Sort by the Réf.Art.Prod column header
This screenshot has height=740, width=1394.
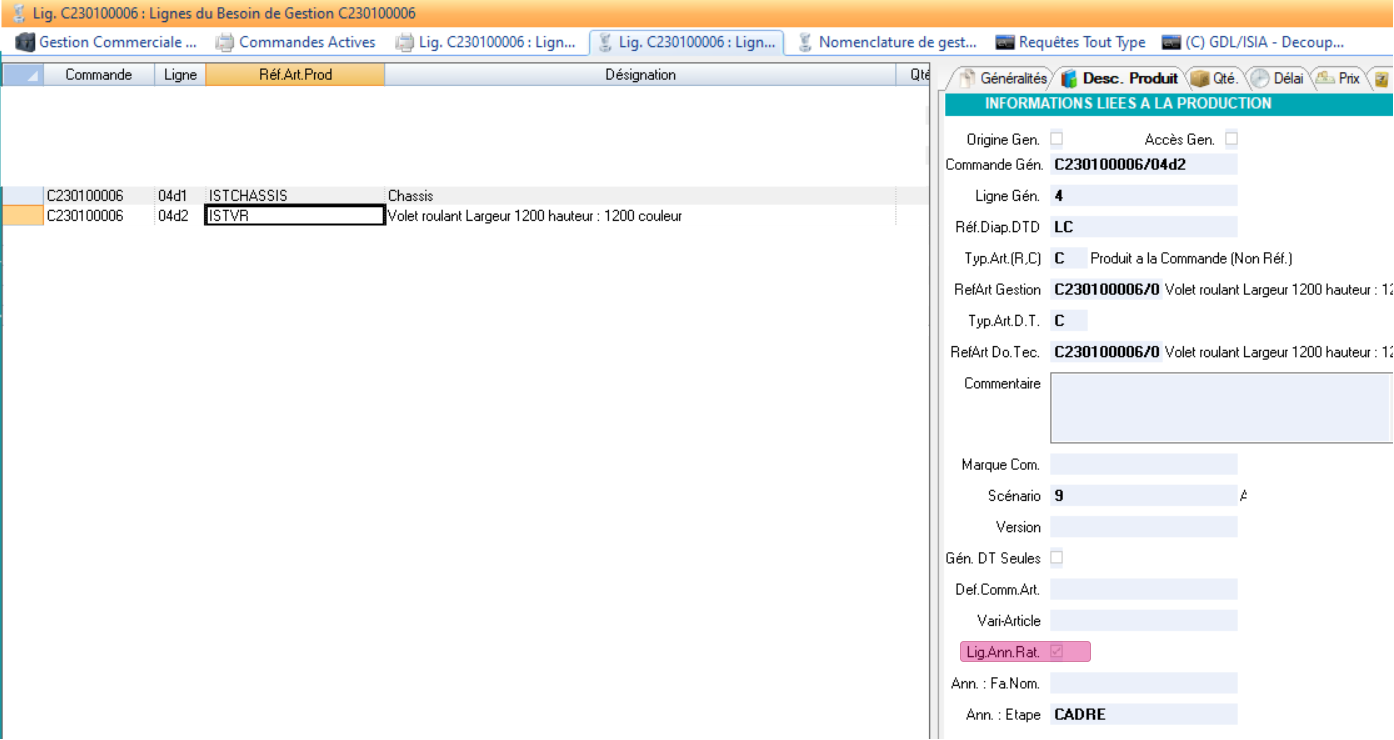pos(295,75)
